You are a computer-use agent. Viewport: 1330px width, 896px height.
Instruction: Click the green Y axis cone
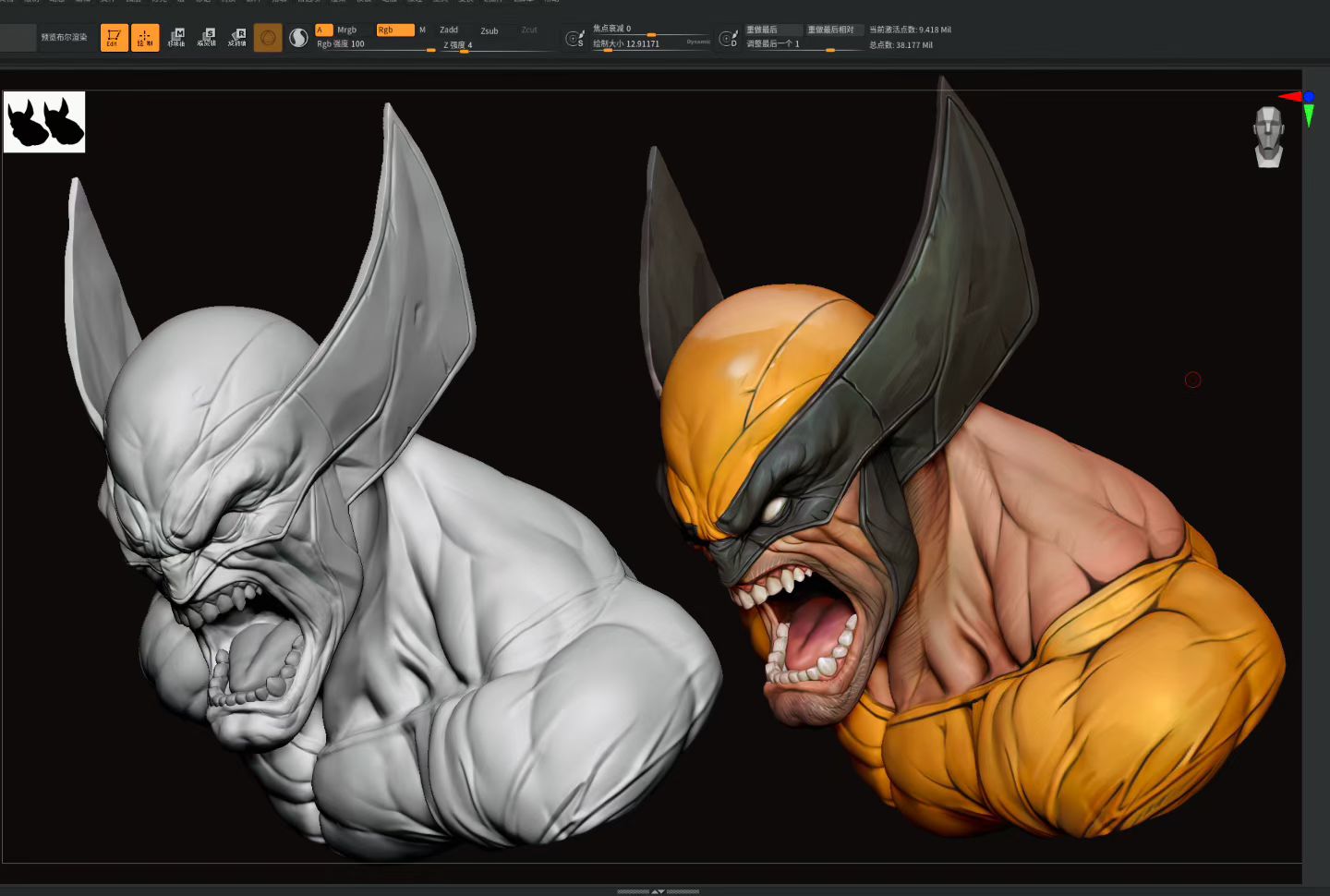click(1309, 115)
